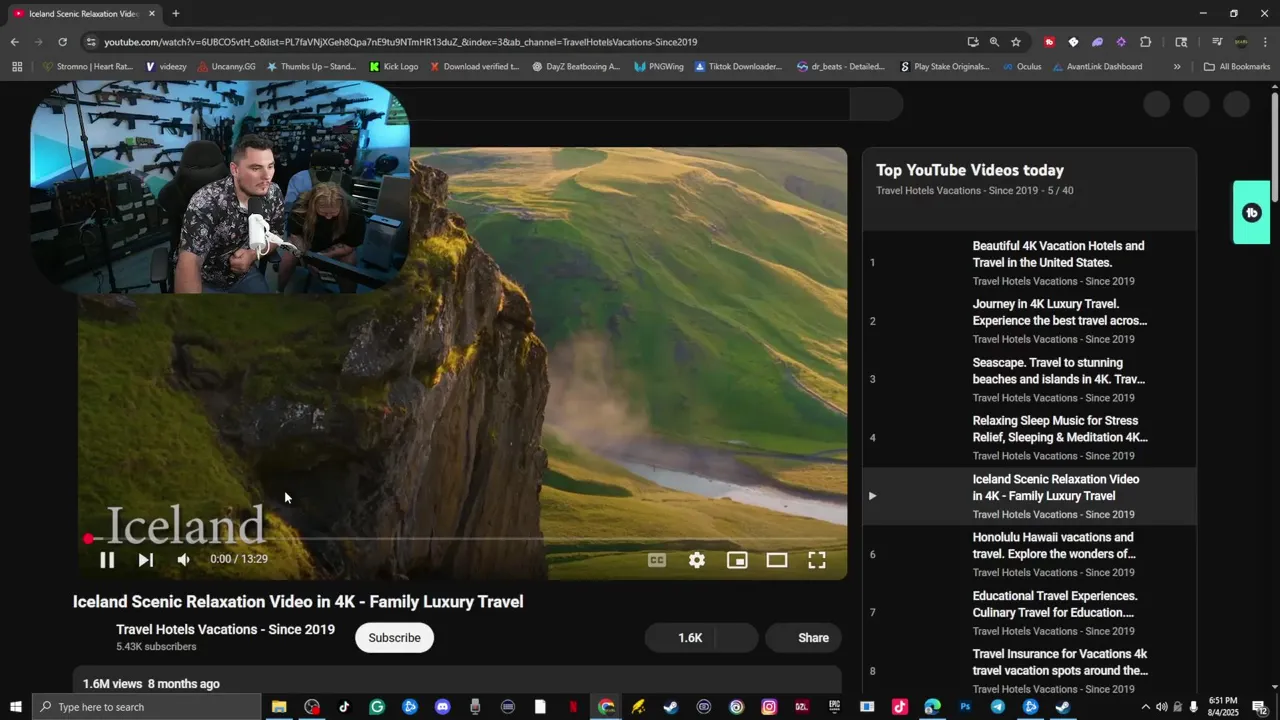This screenshot has width=1280, height=720.
Task: Toggle closed captions in the player
Action: point(657,560)
